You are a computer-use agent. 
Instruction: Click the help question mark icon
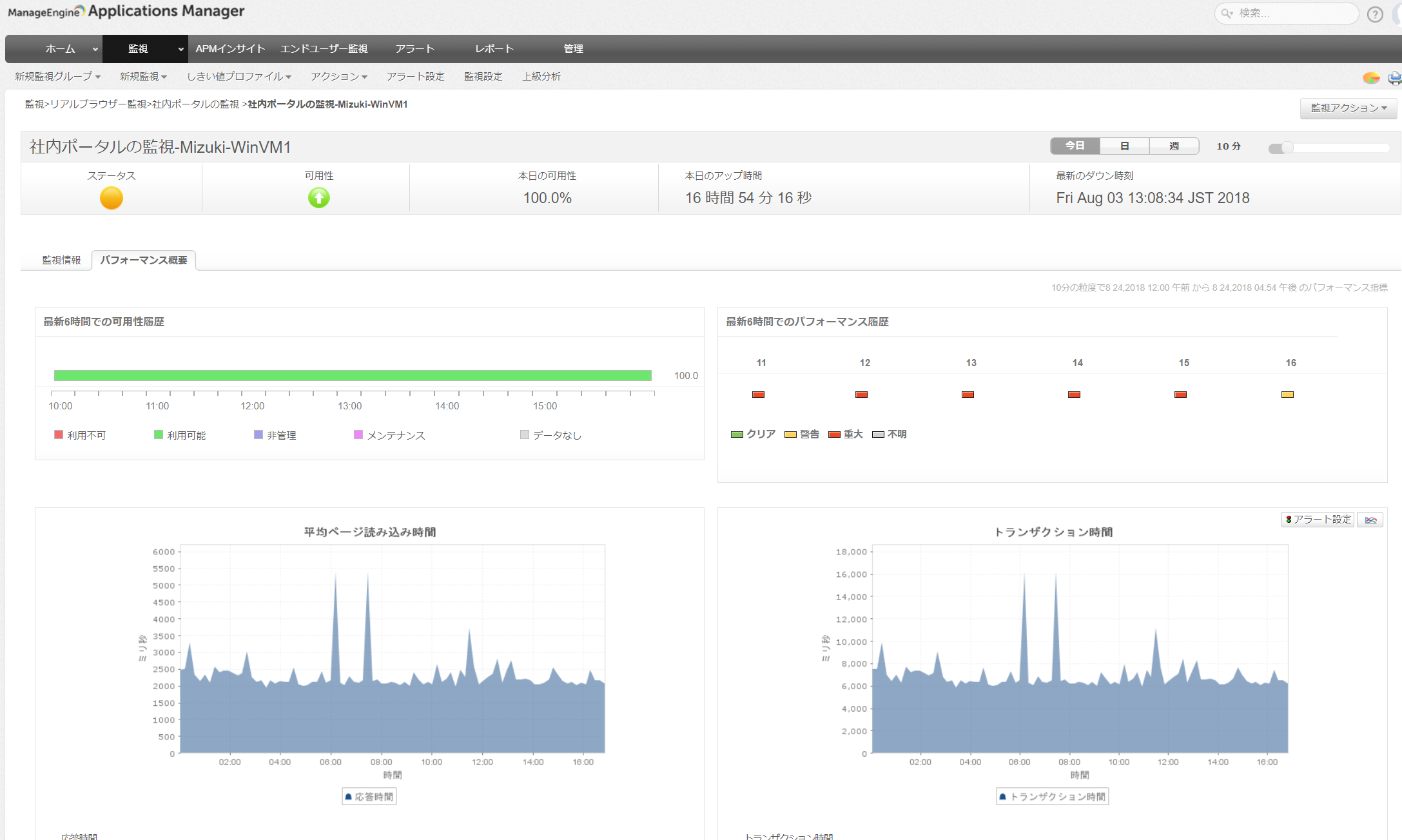point(1374,14)
